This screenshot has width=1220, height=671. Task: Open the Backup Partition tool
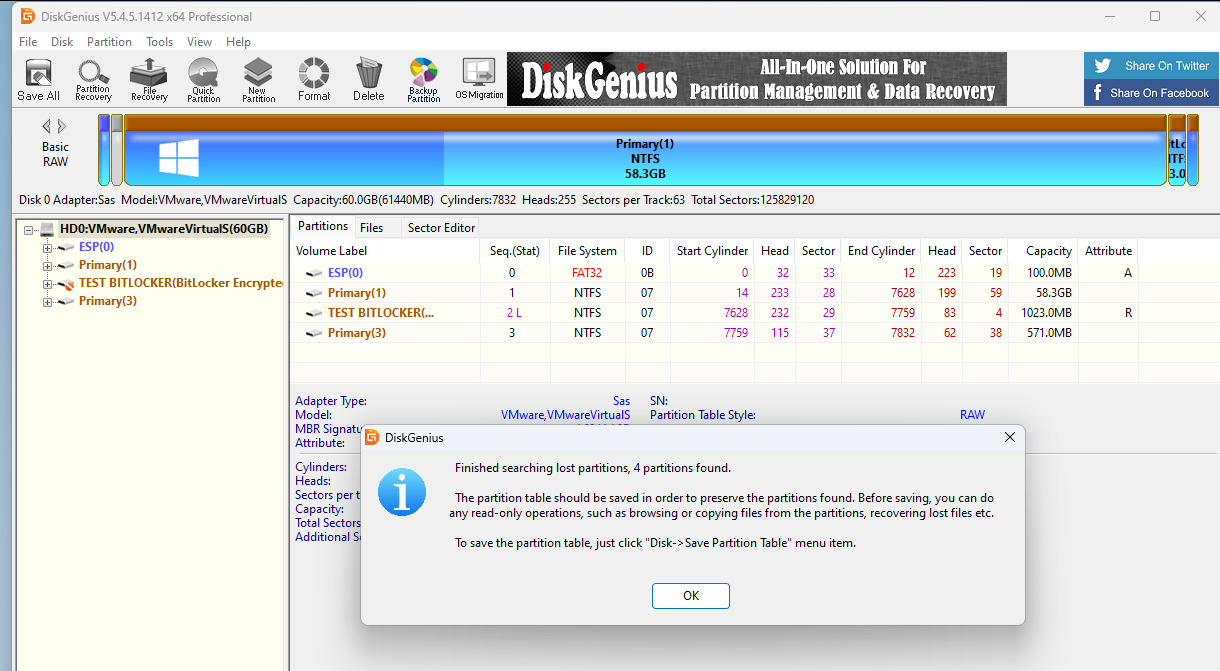pos(423,80)
